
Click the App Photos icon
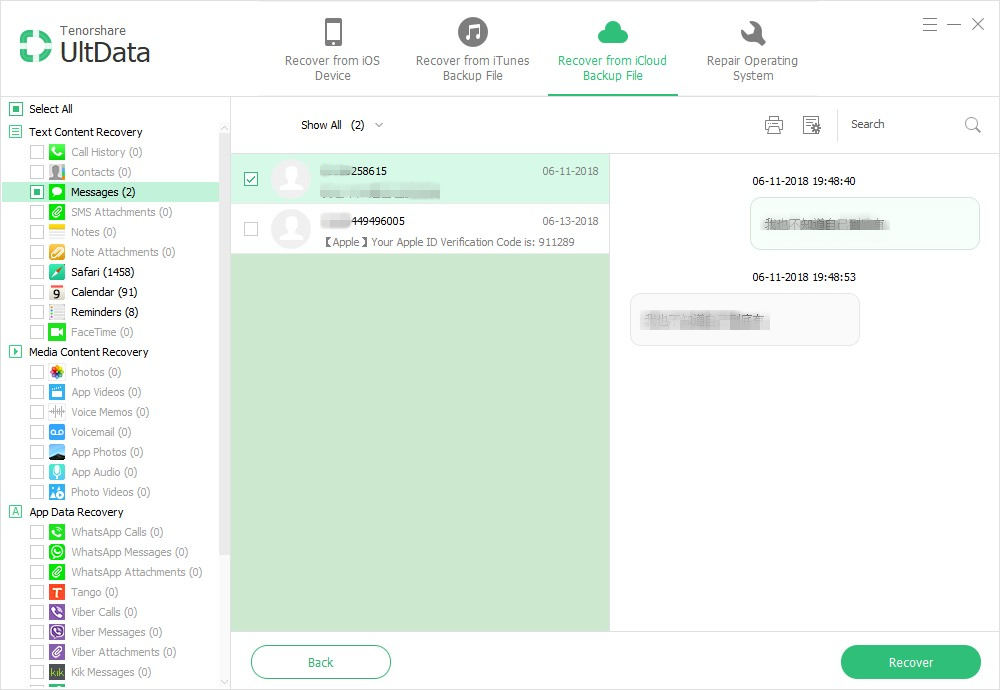pyautogui.click(x=57, y=451)
